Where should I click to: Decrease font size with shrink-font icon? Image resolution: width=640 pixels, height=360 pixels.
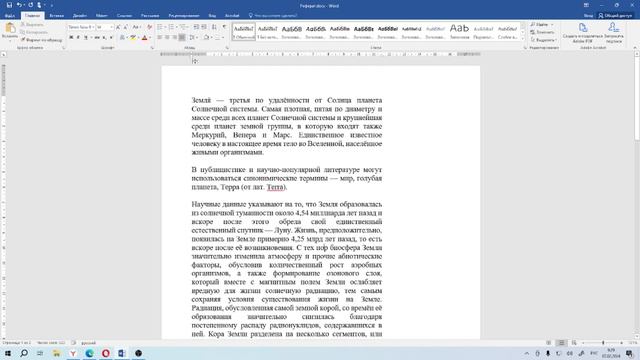click(x=125, y=27)
